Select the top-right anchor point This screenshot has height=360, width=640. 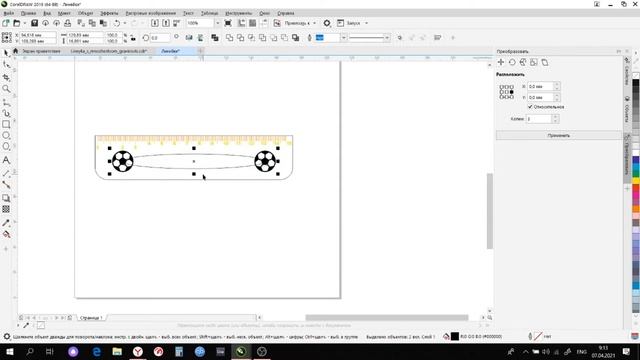[x=512, y=87]
